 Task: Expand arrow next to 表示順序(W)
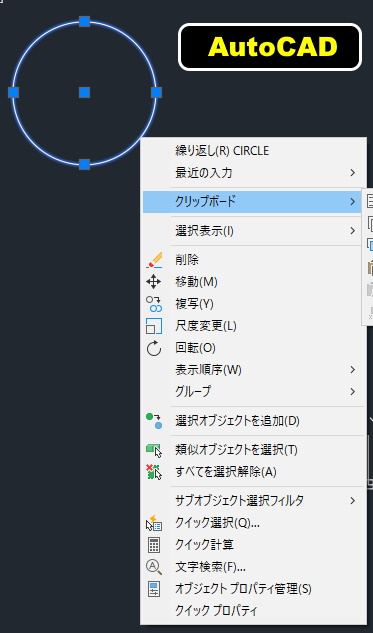coord(353,369)
